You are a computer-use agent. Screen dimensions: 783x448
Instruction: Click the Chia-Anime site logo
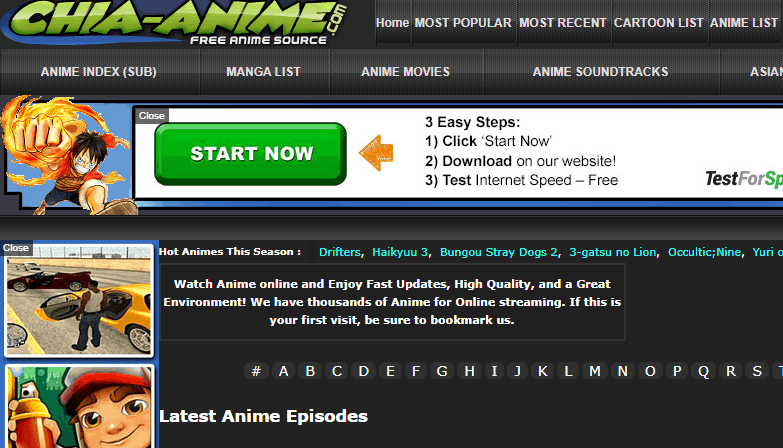tap(175, 22)
